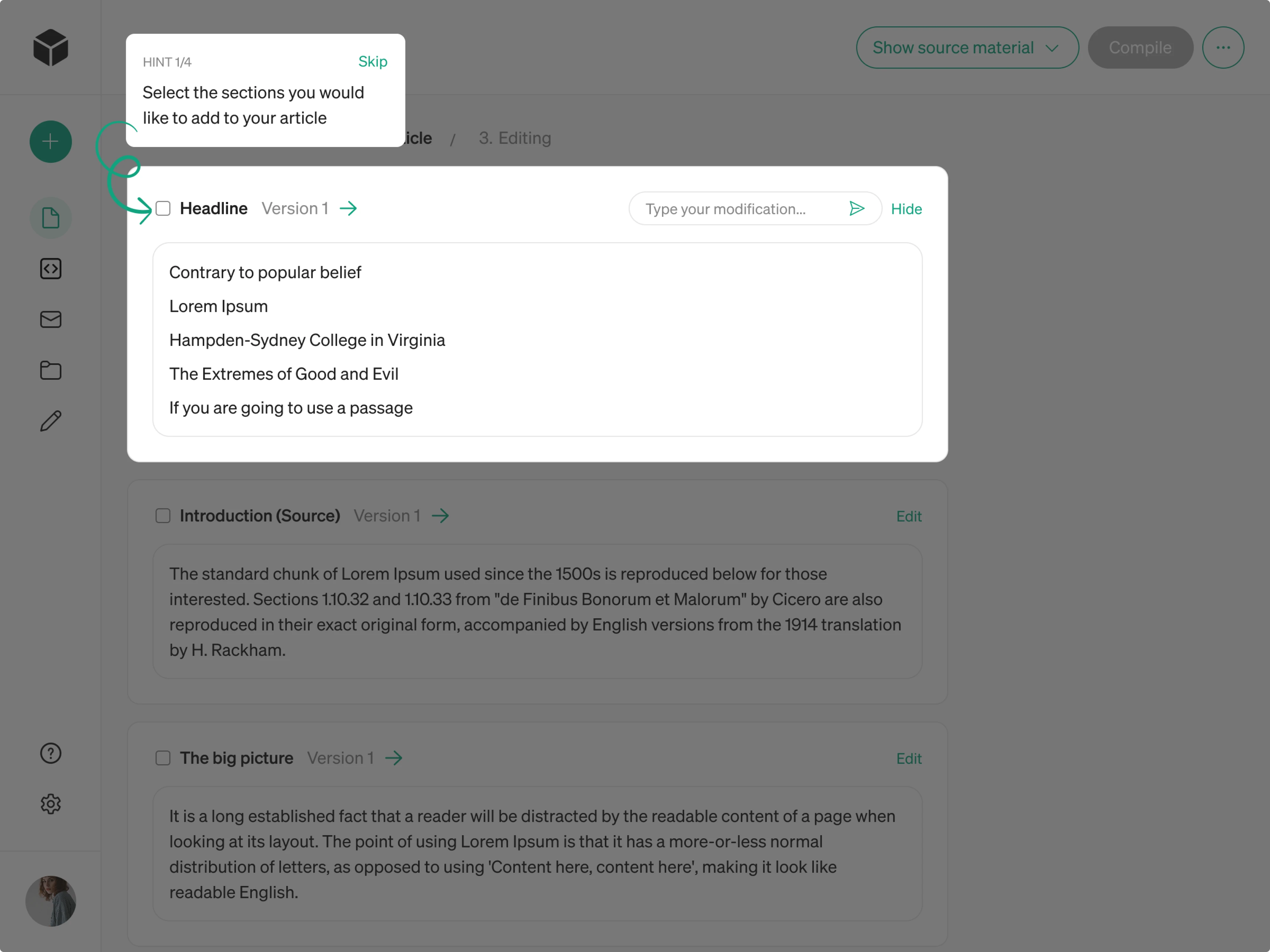Open next version of Headline via arrow
This screenshot has height=952, width=1270.
click(348, 208)
